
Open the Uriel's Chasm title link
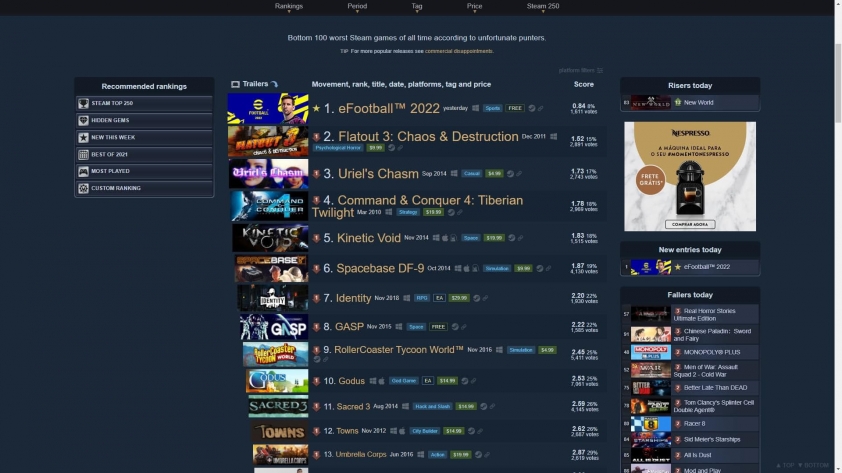378,174
